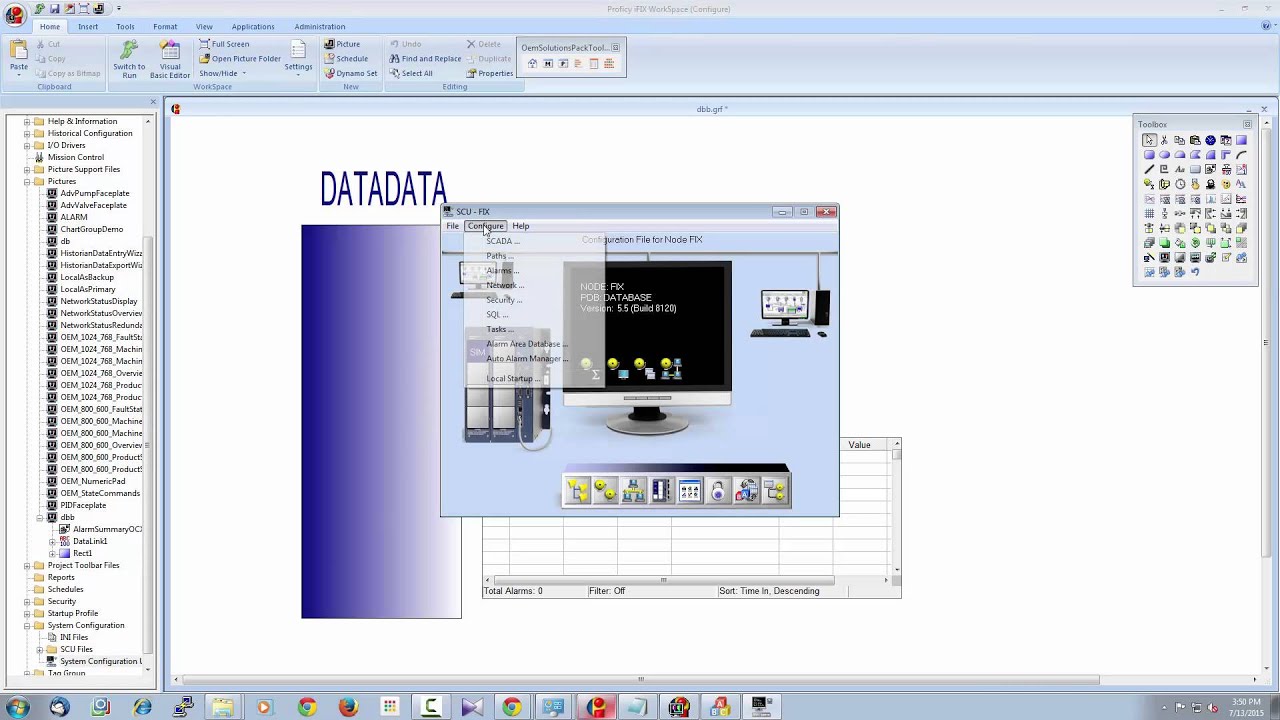This screenshot has width=1280, height=720.
Task: Click Find and Replace in Editing group
Action: point(425,58)
